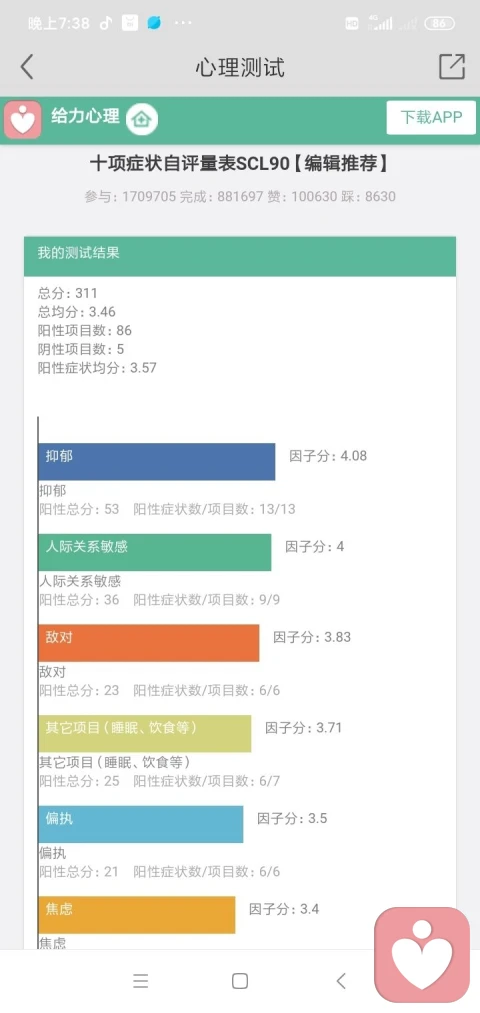Tap the 给力心理 heart logo

tap(23, 120)
